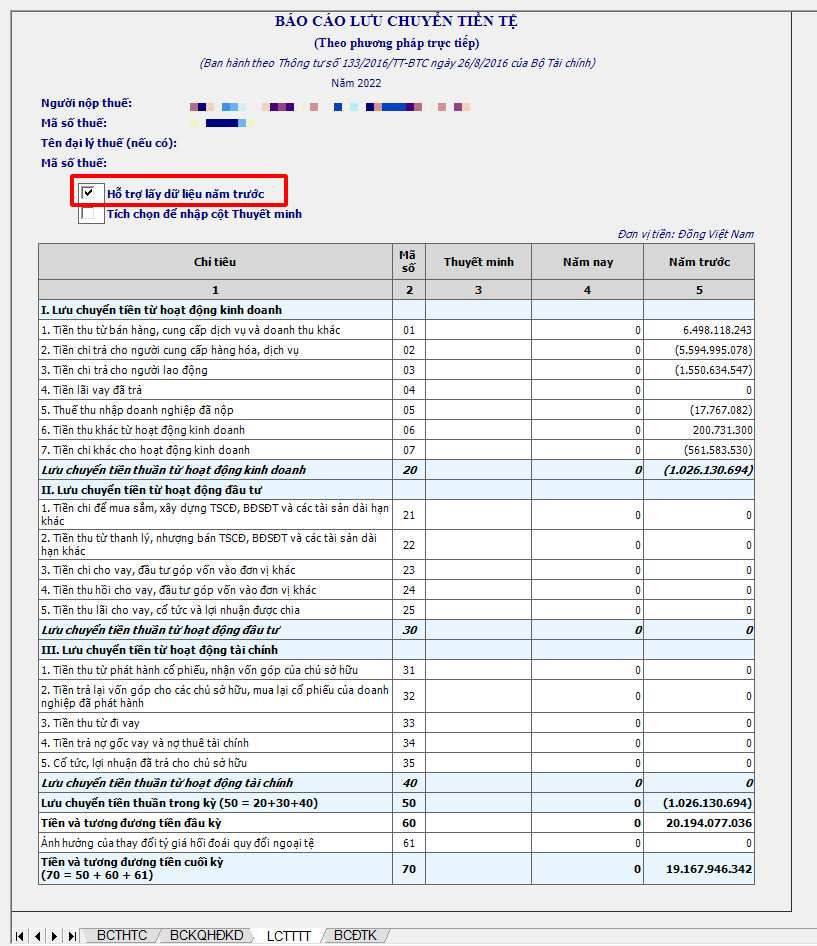Click the Năm trước column header
The image size is (817, 946).
(x=699, y=262)
